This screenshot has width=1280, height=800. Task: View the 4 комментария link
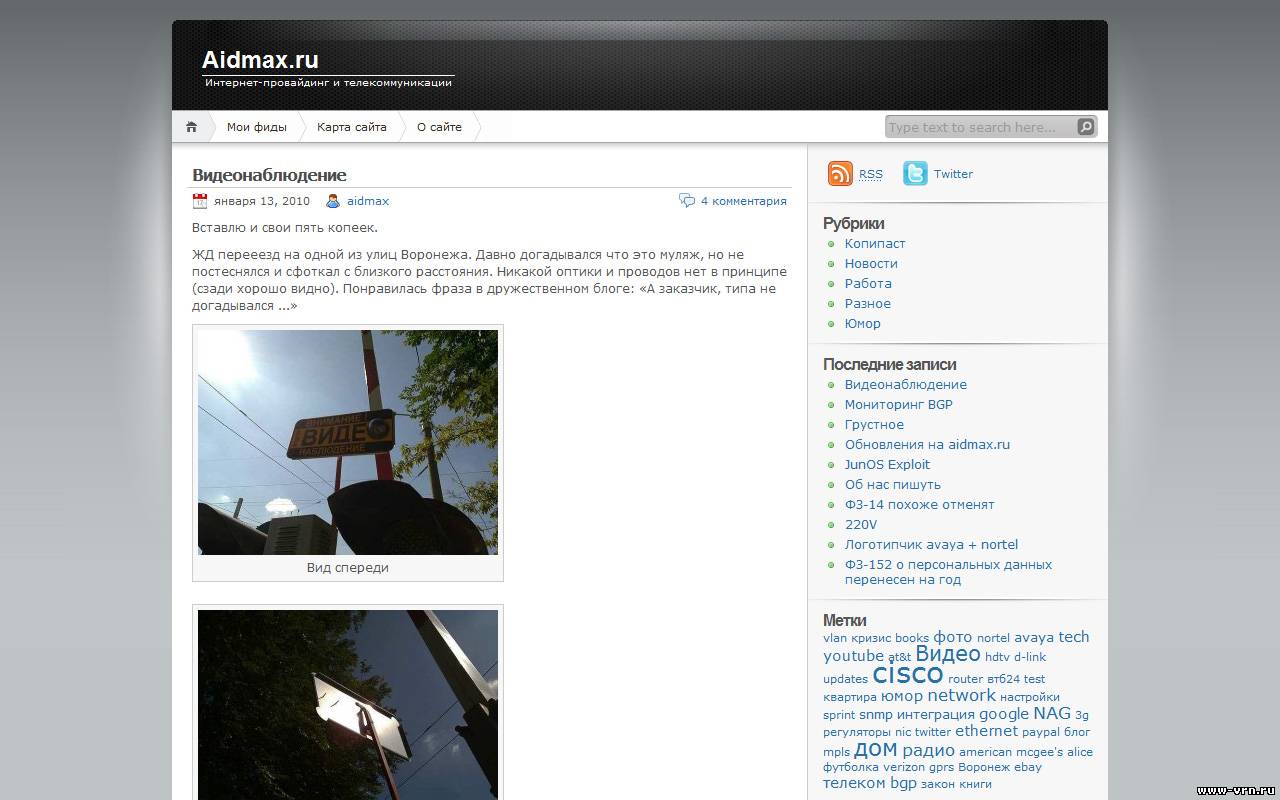click(x=743, y=201)
